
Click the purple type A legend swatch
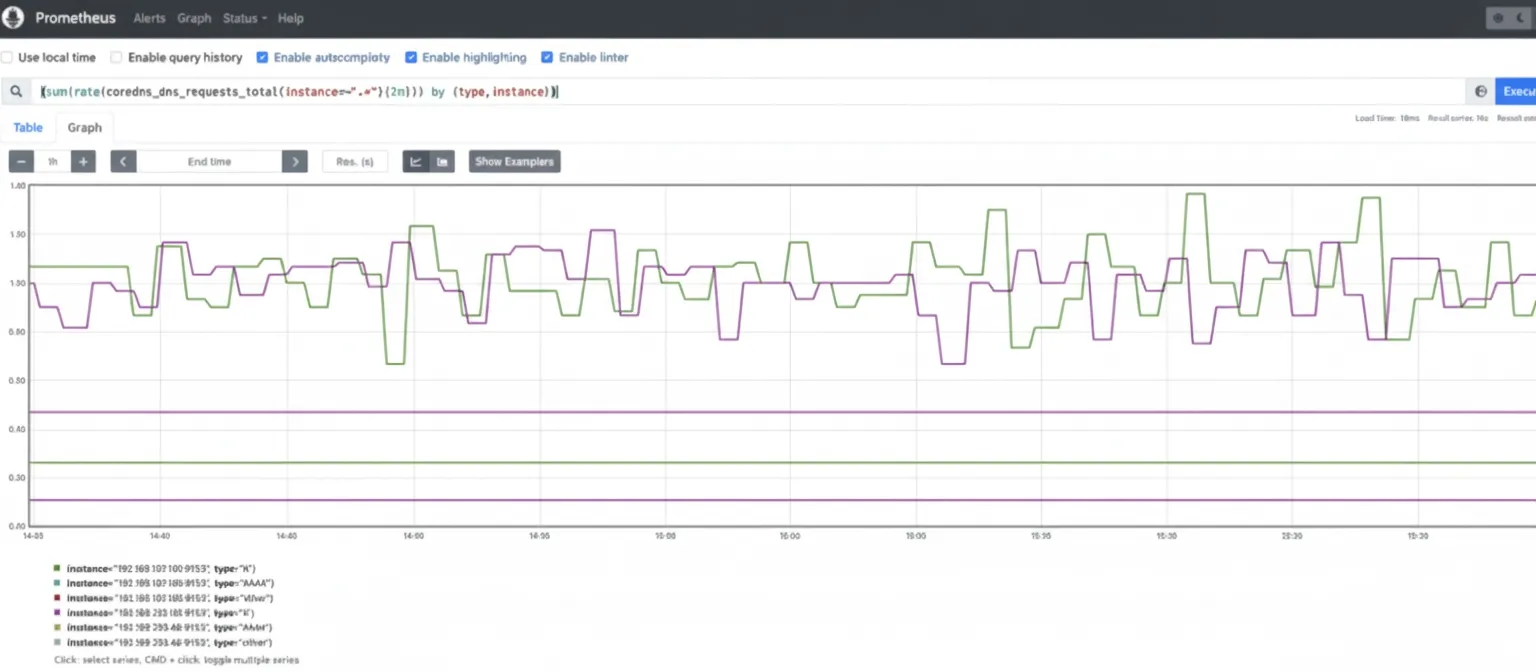[57, 612]
